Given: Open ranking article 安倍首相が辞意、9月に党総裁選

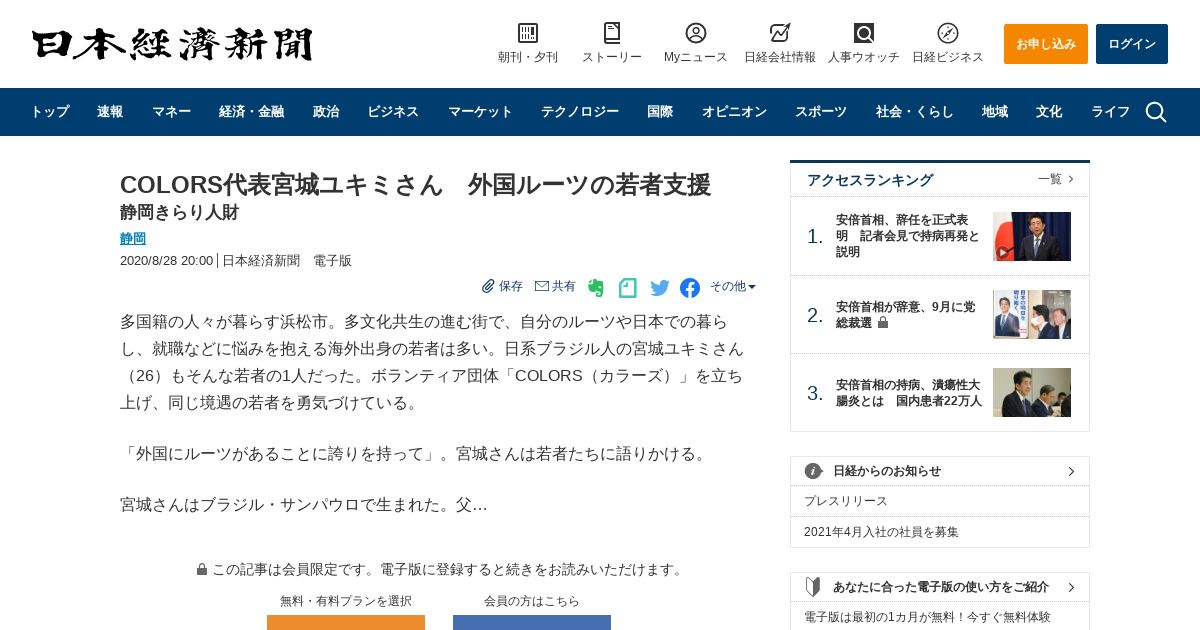Looking at the screenshot, I should point(906,315).
